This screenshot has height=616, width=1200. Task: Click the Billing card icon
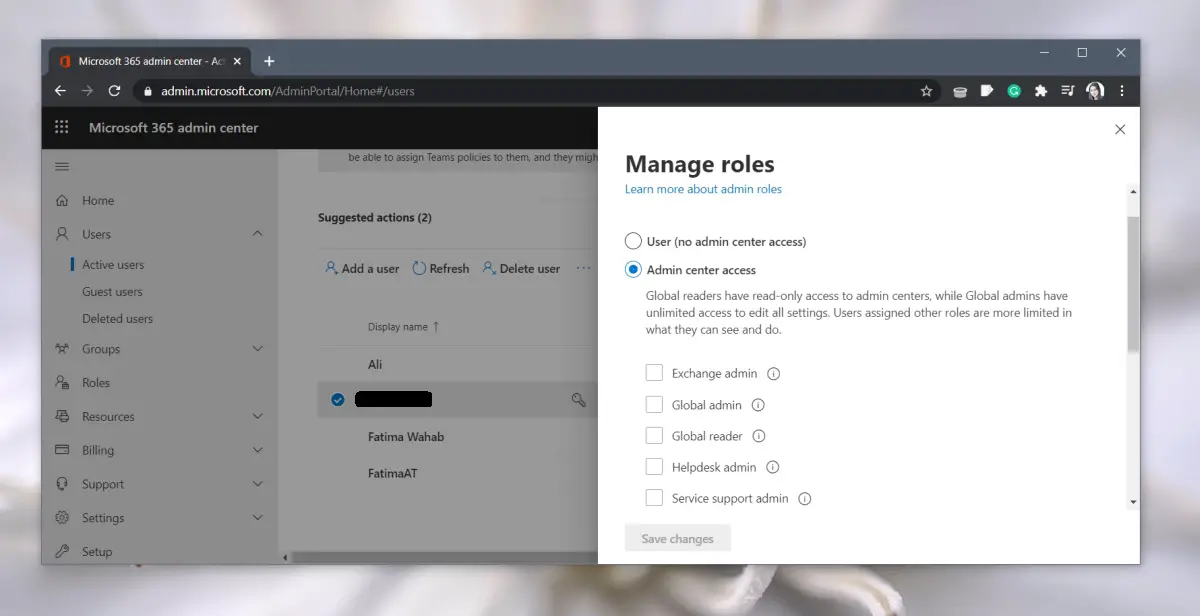tap(62, 450)
